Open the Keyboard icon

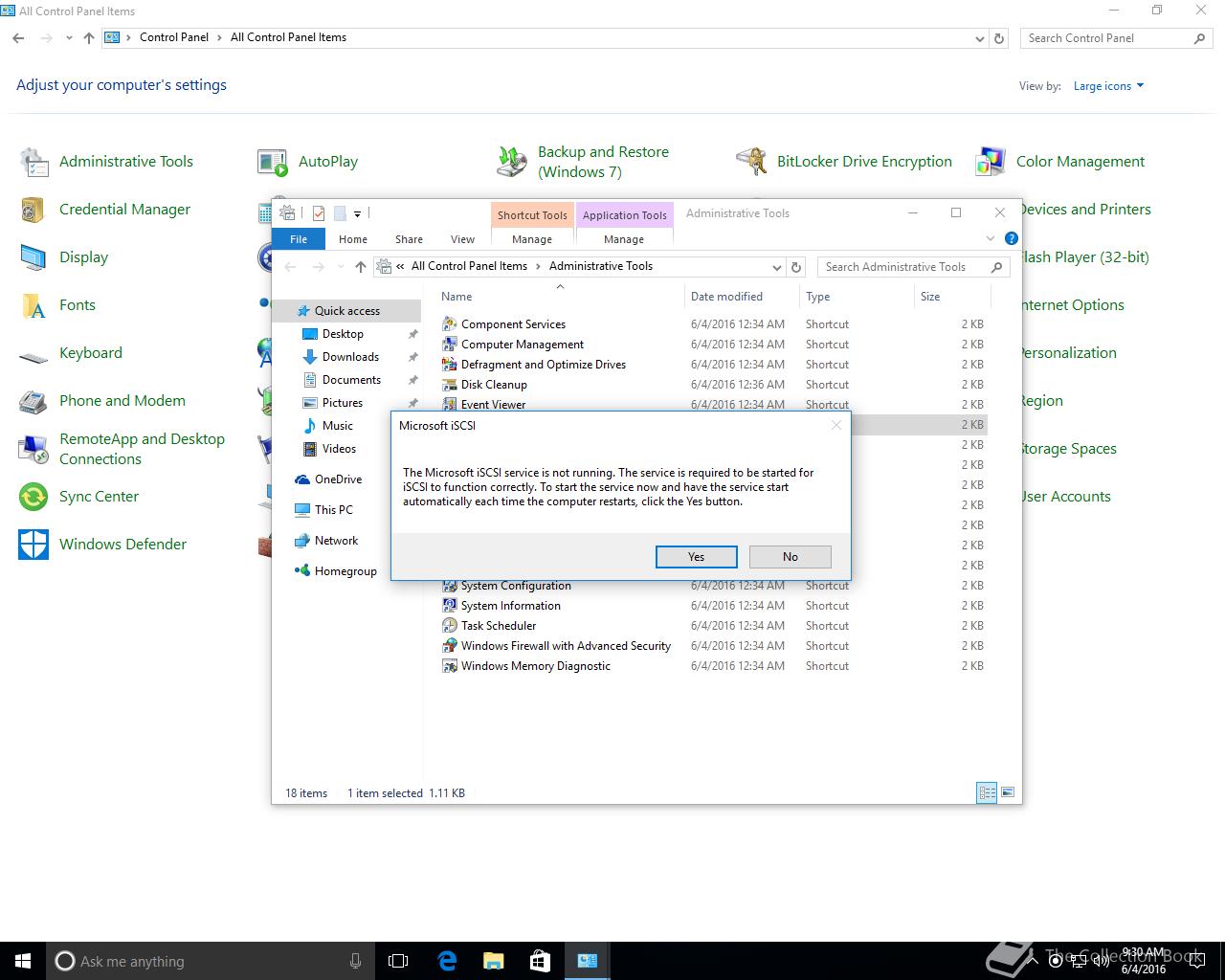pyautogui.click(x=34, y=357)
